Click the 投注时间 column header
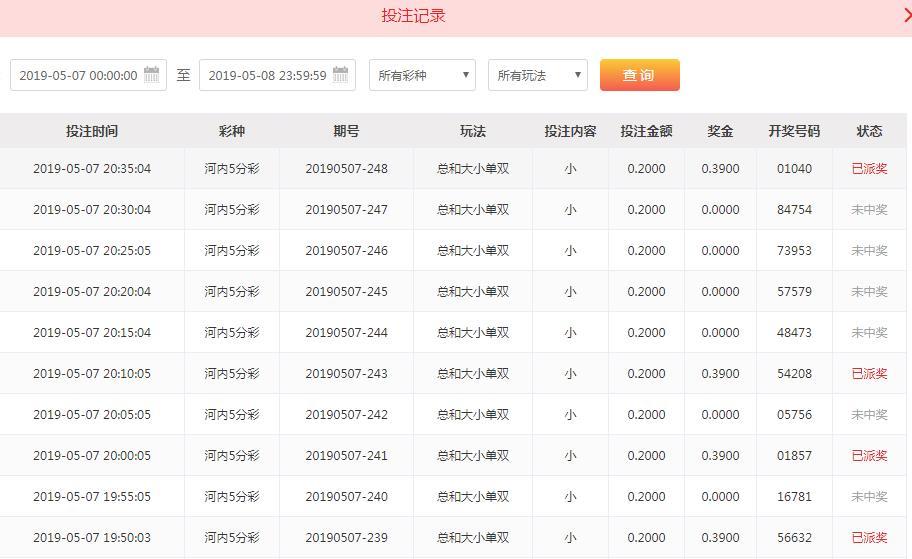The image size is (912, 559). click(92, 131)
